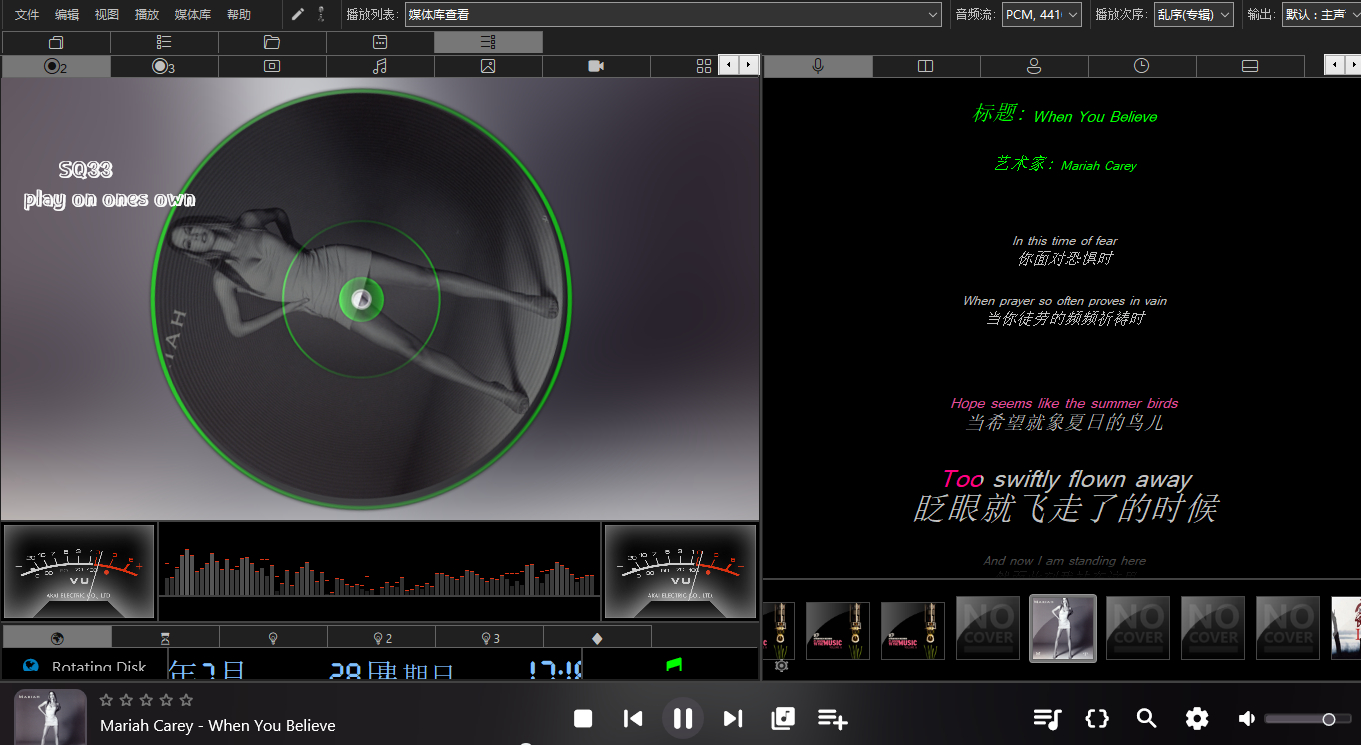This screenshot has width=1361, height=745.
Task: Click right arrow of right panel tabs
Action: [1352, 65]
